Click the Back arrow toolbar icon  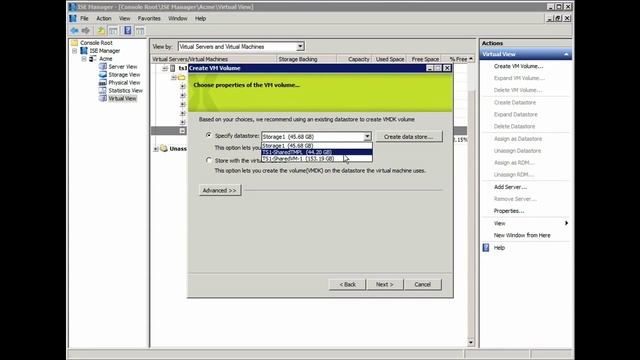point(74,31)
